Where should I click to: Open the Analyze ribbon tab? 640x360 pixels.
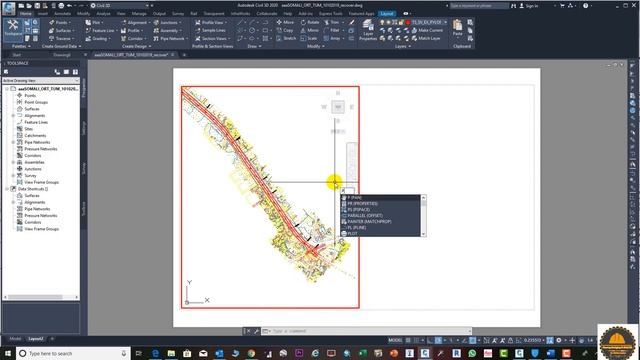point(103,13)
